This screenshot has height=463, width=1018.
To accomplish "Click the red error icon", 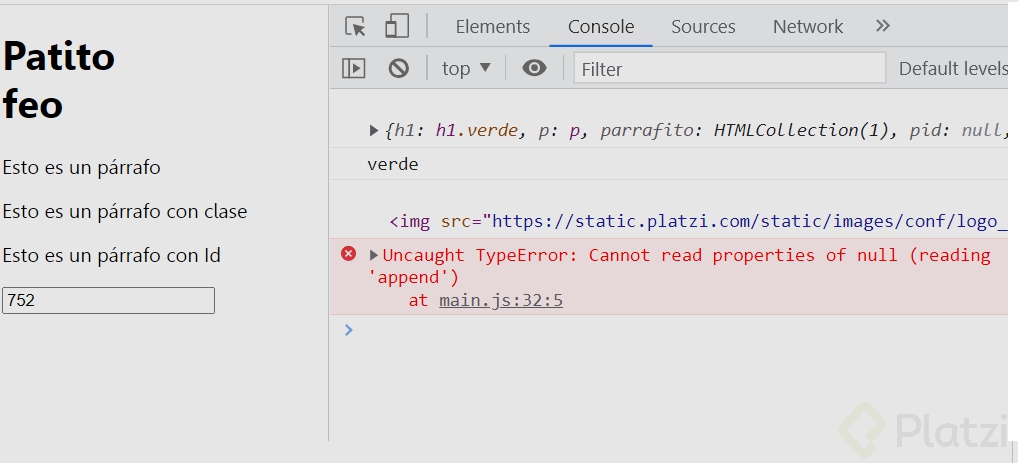I will coord(349,254).
